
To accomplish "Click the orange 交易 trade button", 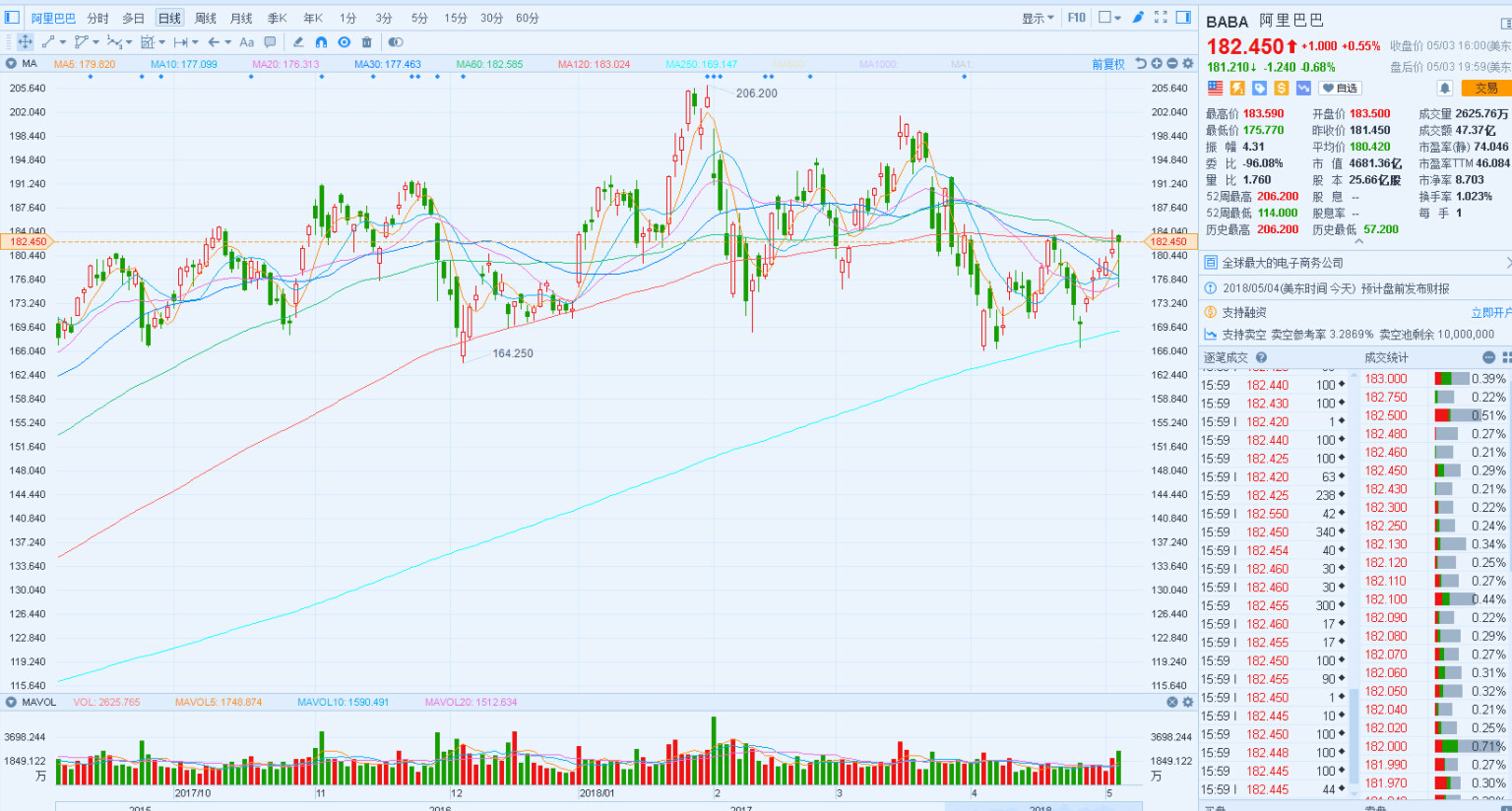I will point(1485,89).
